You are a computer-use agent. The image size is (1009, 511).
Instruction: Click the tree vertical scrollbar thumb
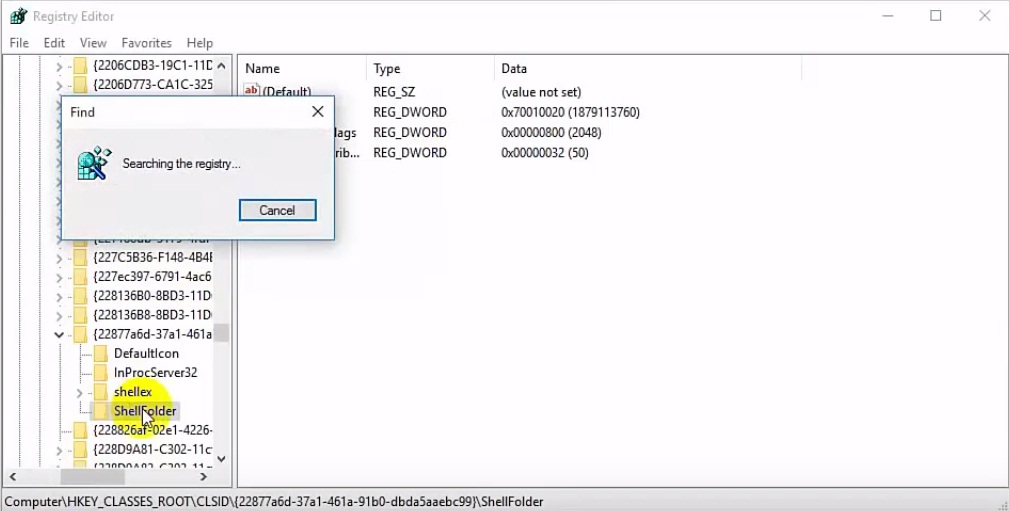pos(221,333)
